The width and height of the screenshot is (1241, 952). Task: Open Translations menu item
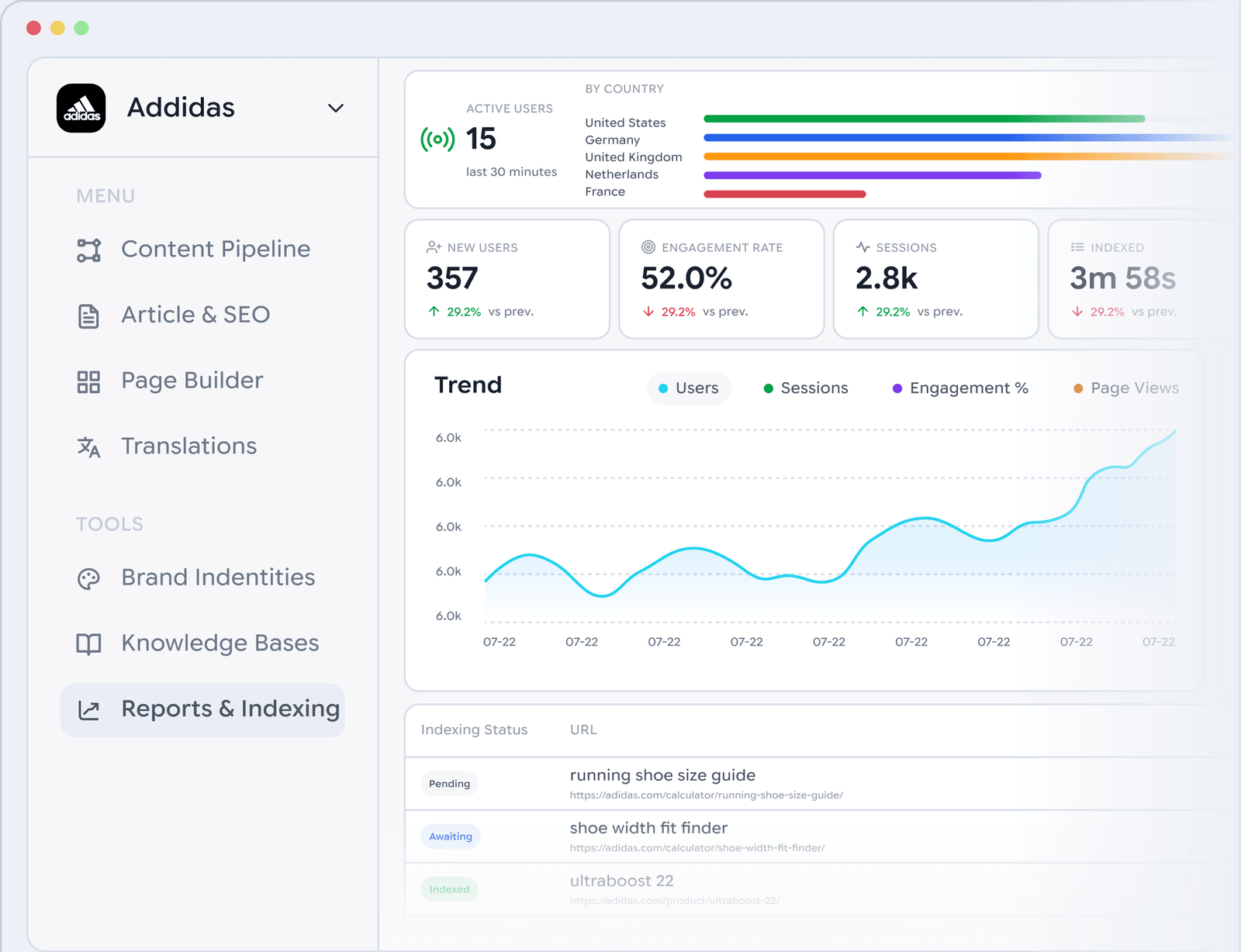coord(189,446)
